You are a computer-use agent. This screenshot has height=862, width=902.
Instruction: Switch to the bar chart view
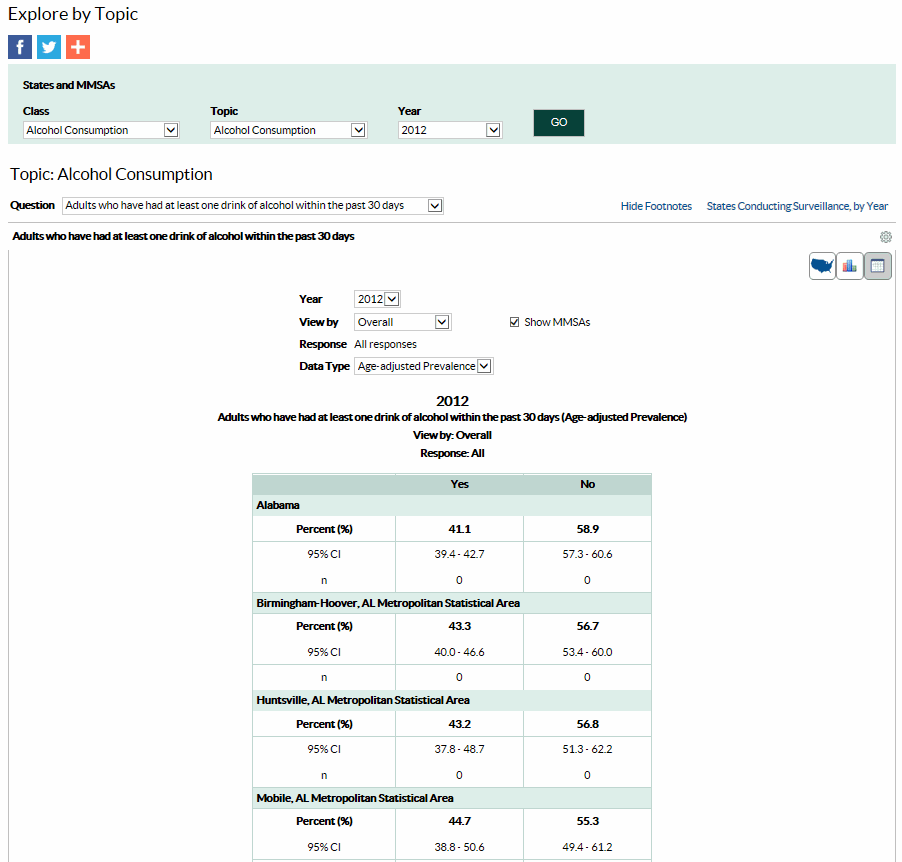tap(849, 265)
